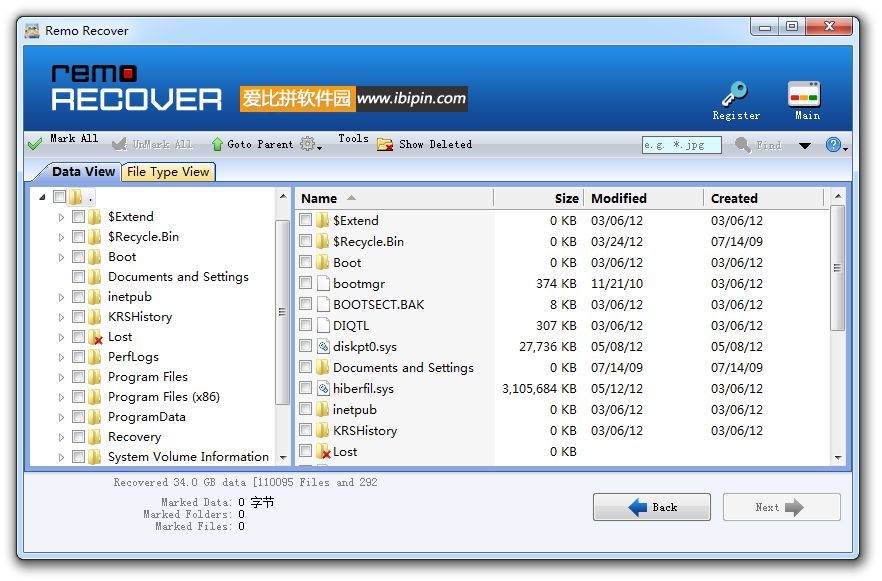Check the bootmgr file checkbox
The height and width of the screenshot is (581, 882).
click(305, 283)
